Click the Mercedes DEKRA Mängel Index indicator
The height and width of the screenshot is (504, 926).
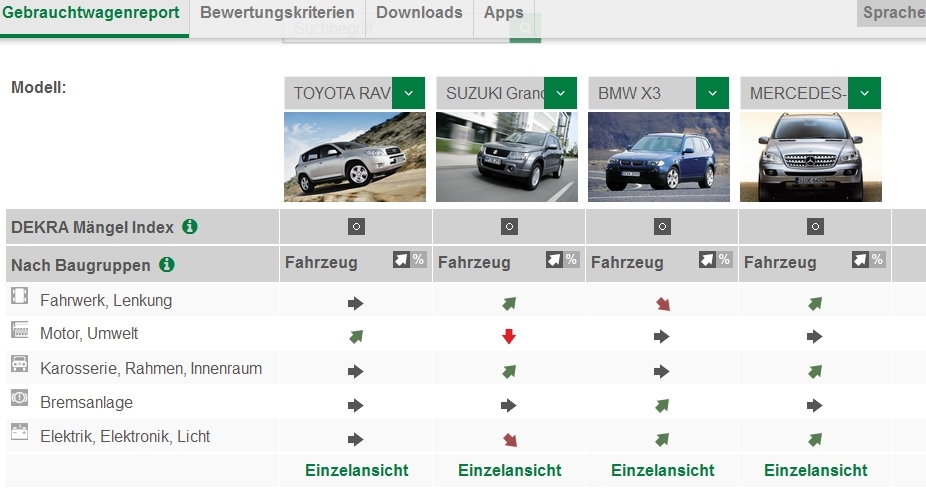815,226
